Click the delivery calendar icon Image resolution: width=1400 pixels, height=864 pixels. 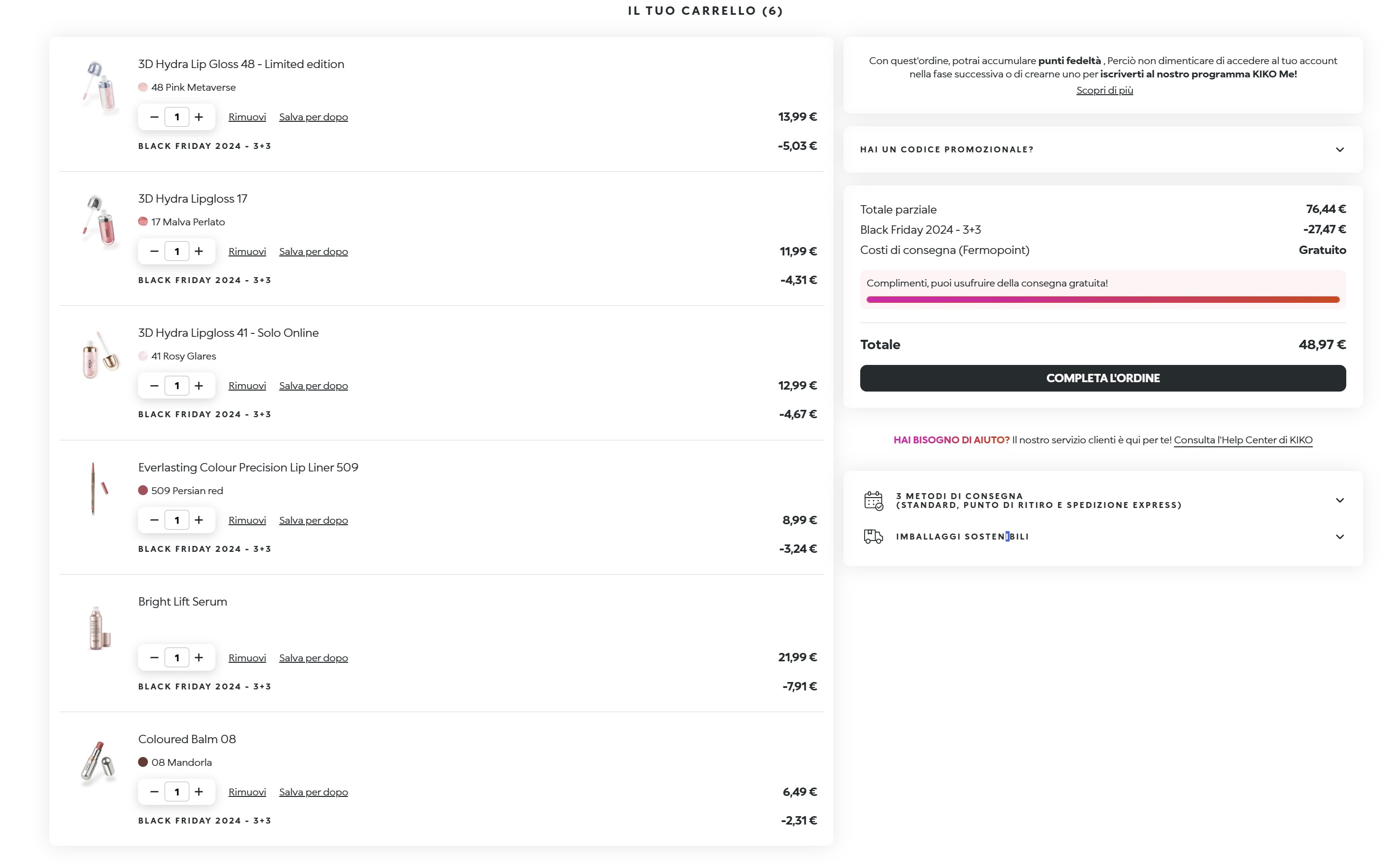(x=874, y=501)
